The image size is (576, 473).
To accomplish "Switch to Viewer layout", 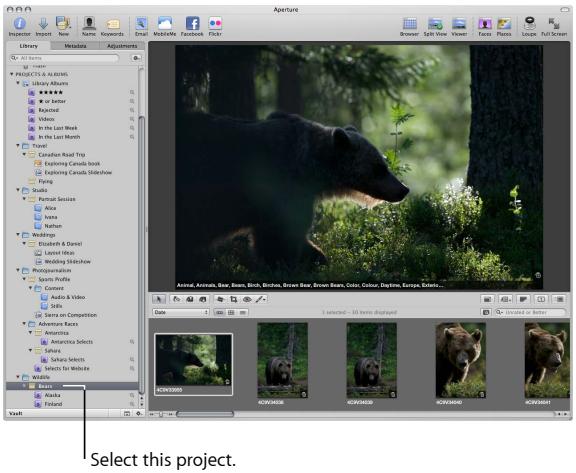I will [459, 26].
